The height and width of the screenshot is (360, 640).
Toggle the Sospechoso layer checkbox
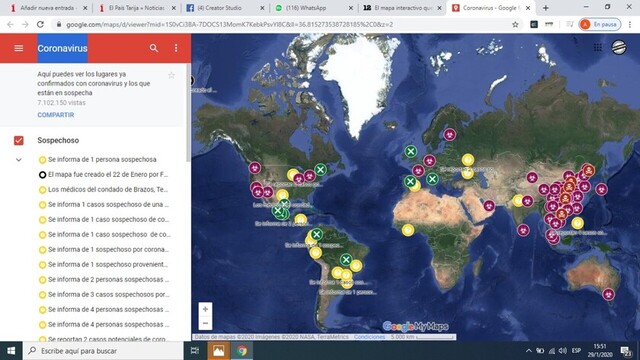coord(19,140)
